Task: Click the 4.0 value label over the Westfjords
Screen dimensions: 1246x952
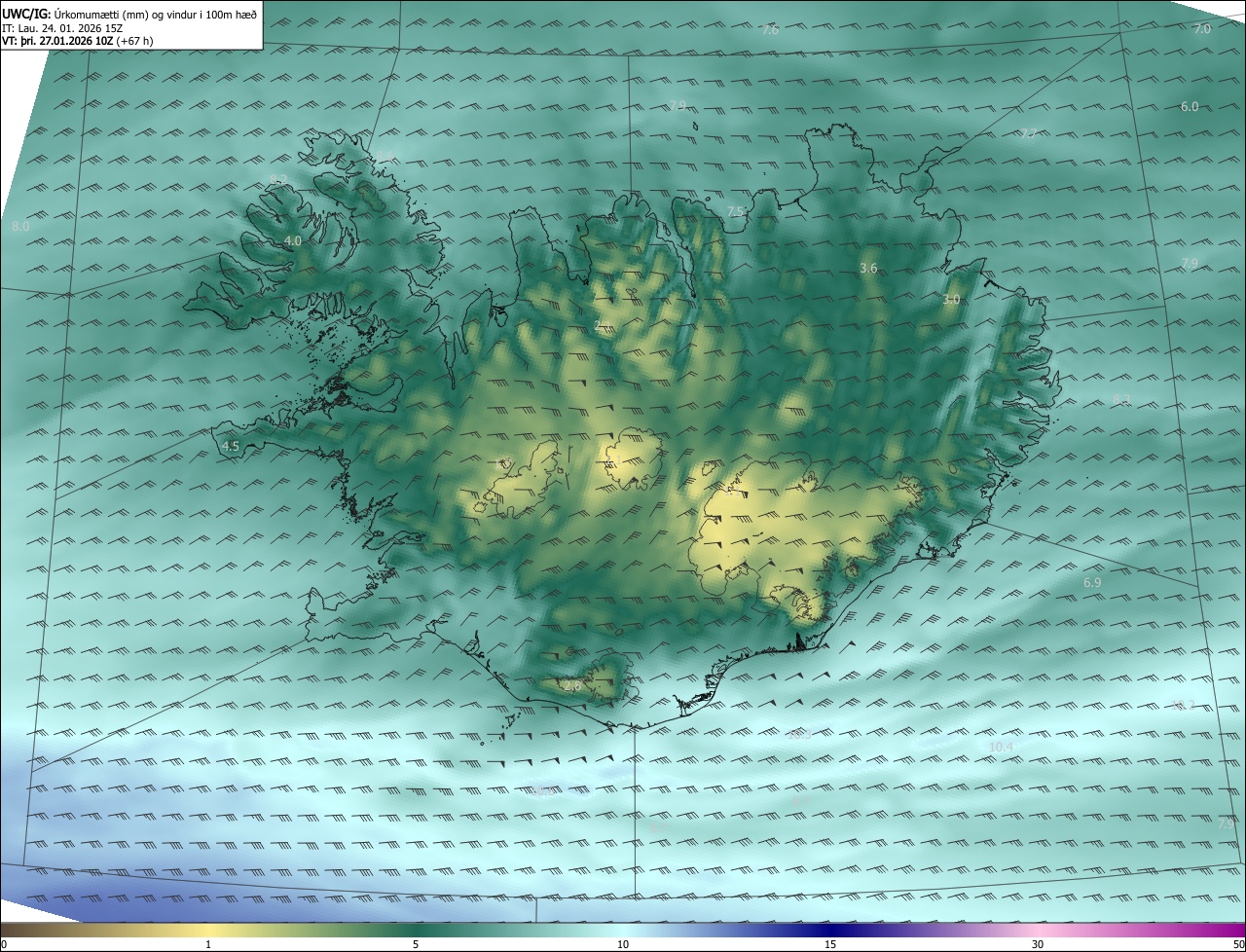Action: (293, 240)
